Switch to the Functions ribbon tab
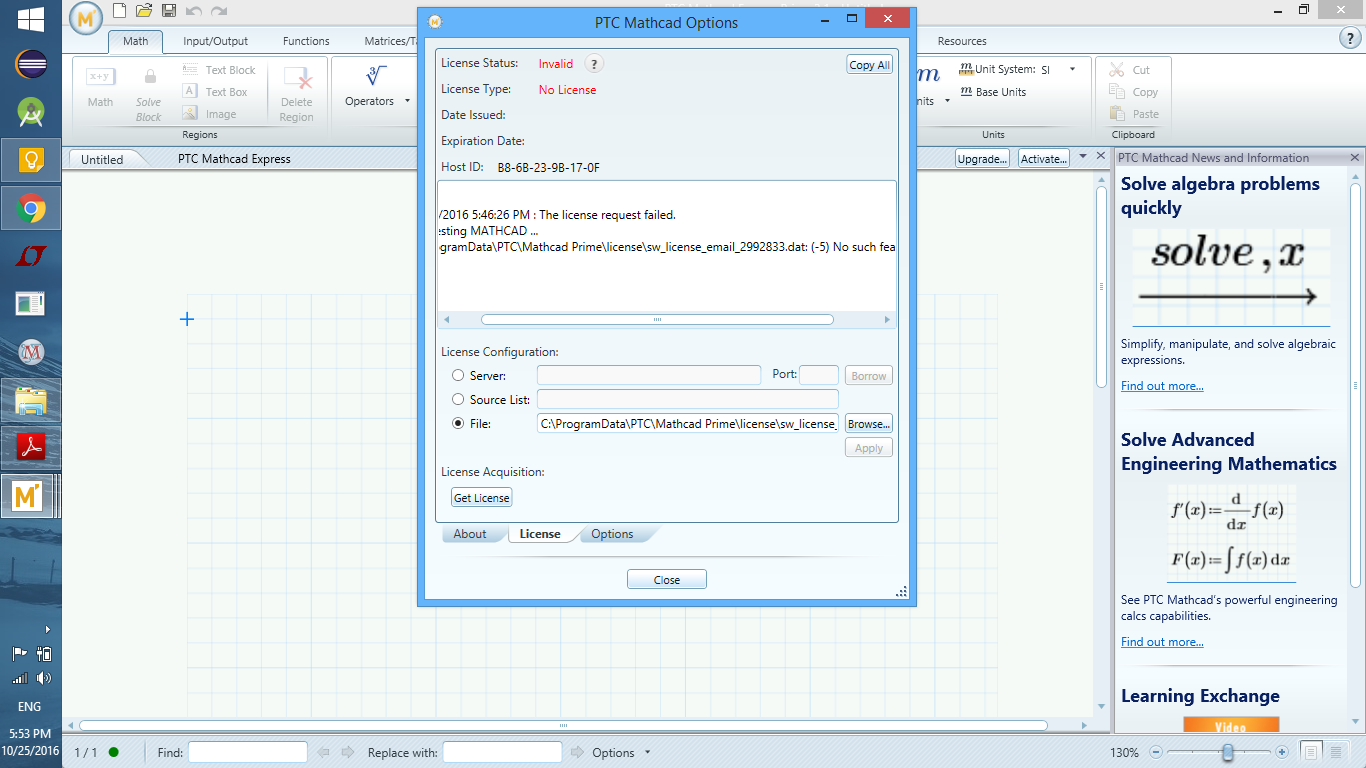This screenshot has width=1366, height=768. tap(306, 41)
